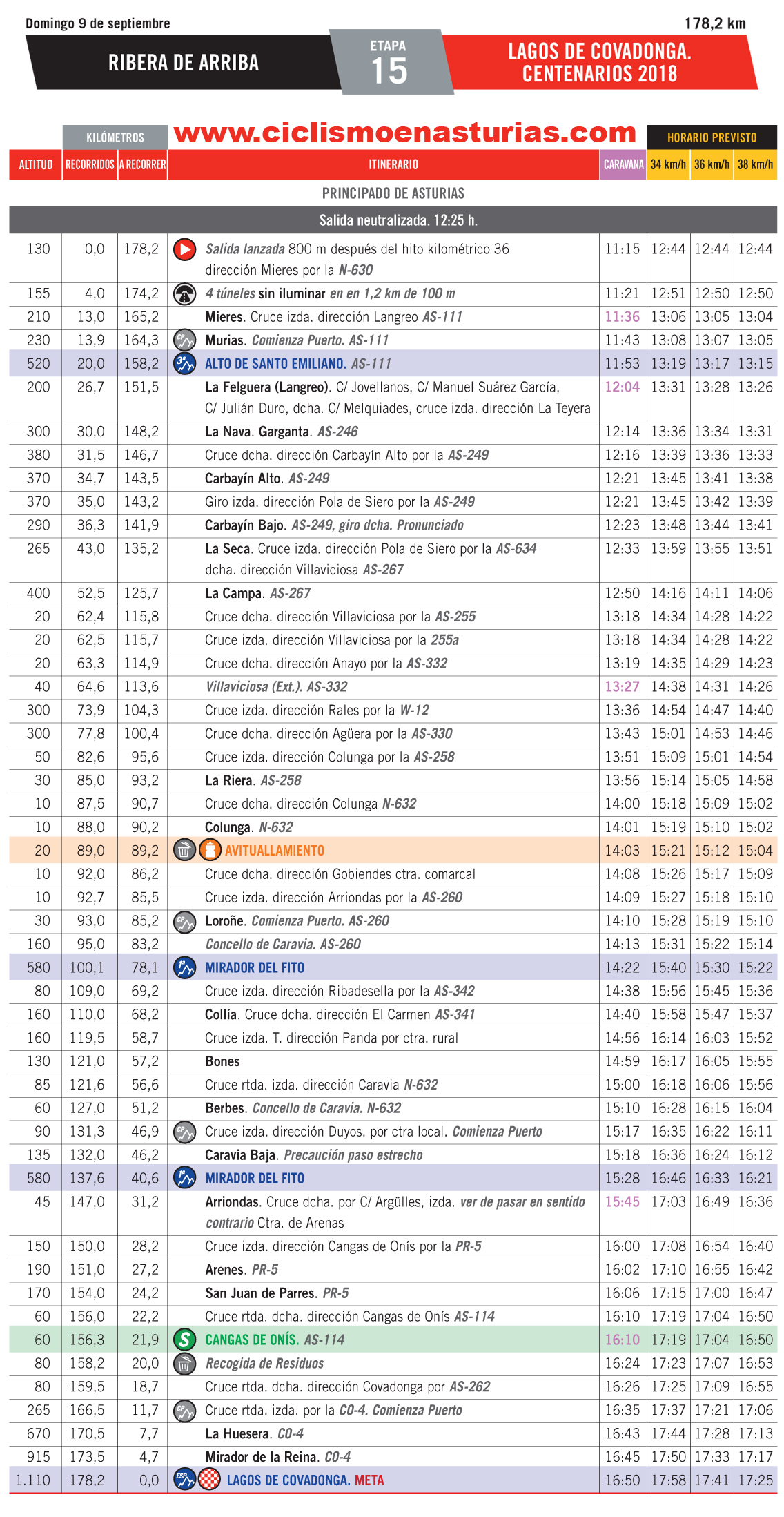Select the Mirador de la Reina. CO-4 entry
Viewport: 784px width, 1517px height.
278,1457
